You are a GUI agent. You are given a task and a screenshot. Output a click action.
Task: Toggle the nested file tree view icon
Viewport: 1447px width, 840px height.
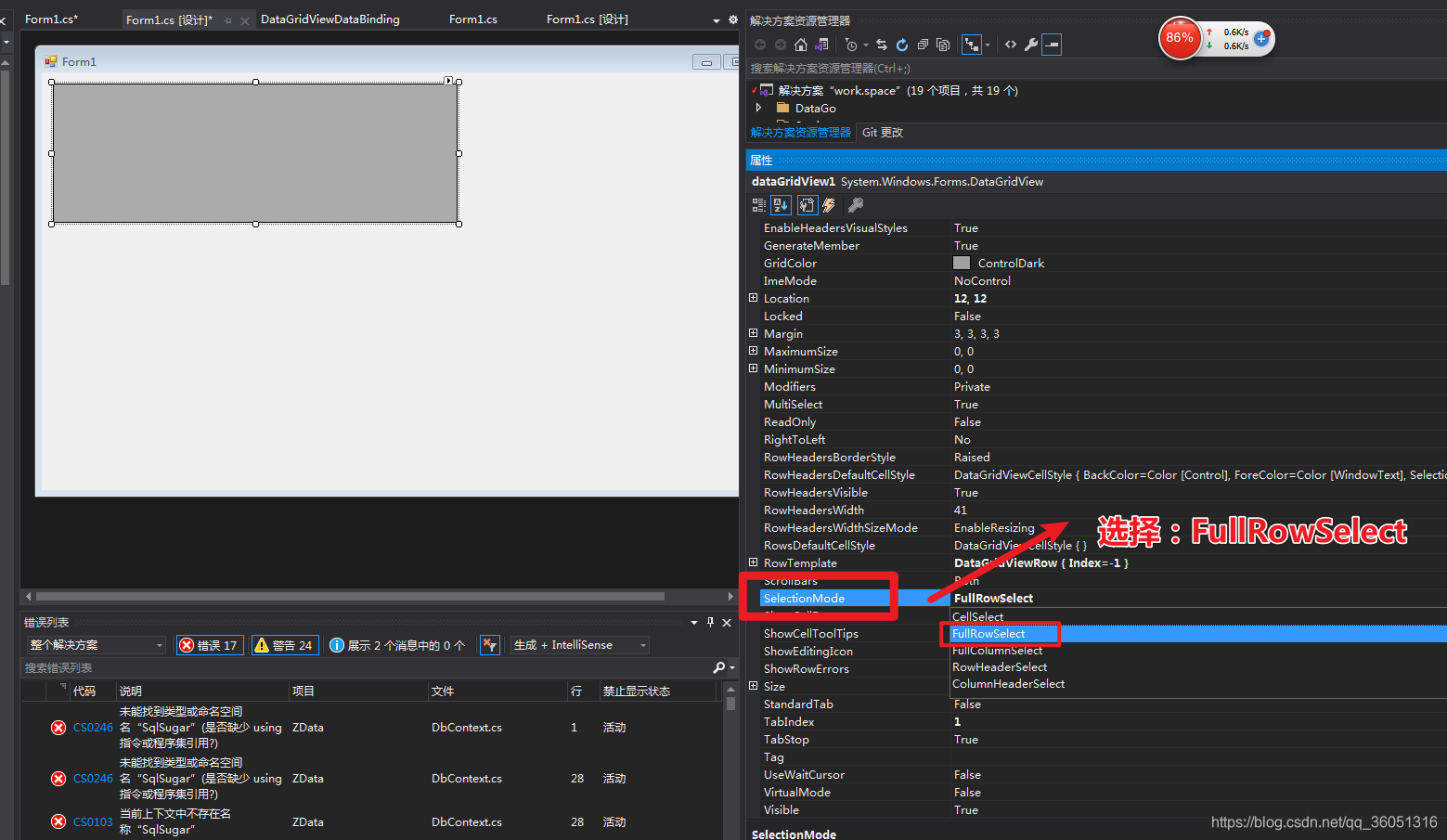(x=971, y=45)
